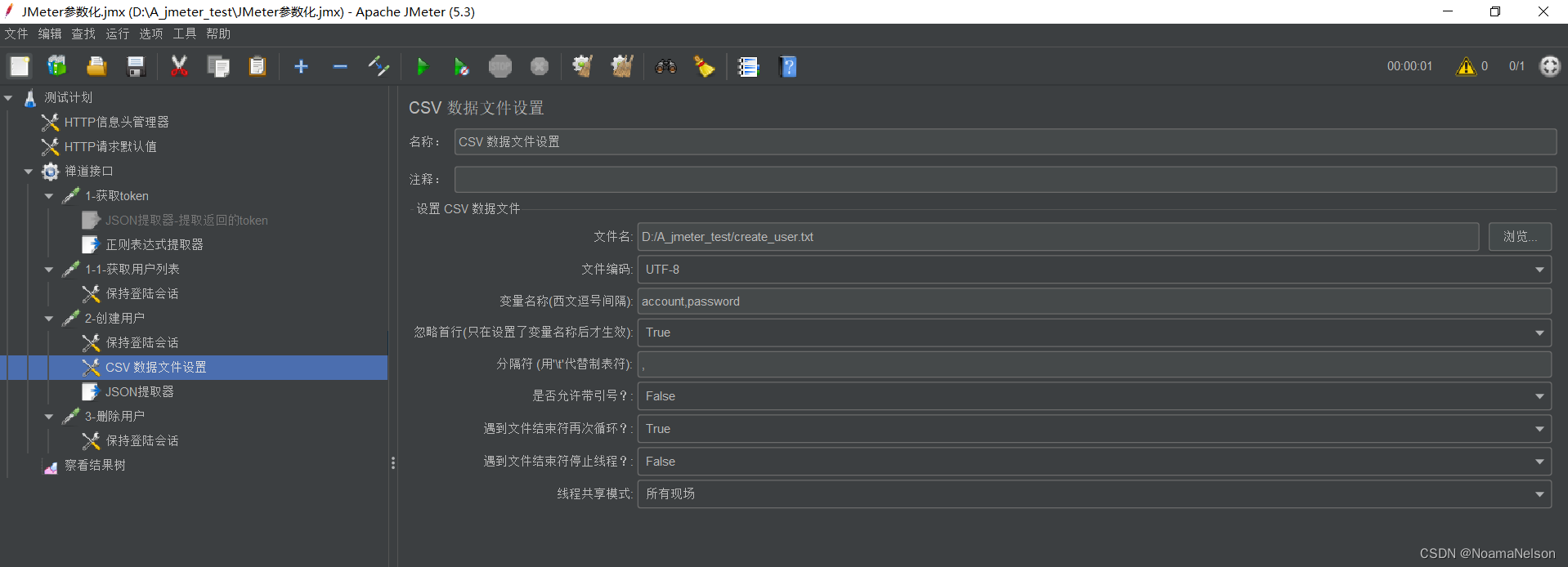Click the 名称 name input field
This screenshot has height=567, width=1568.
(x=1005, y=142)
